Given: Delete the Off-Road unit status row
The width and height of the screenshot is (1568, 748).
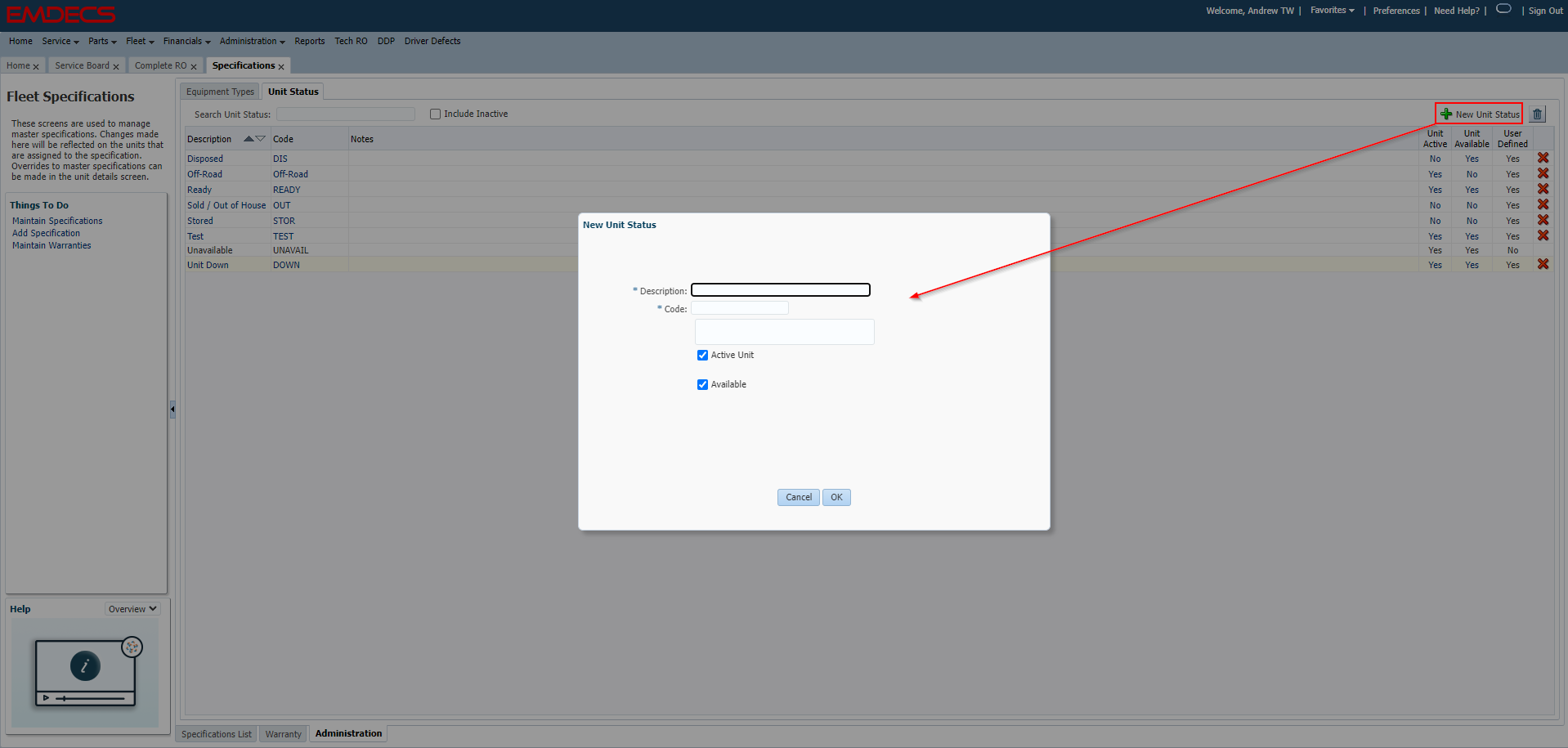Looking at the screenshot, I should tap(1543, 173).
